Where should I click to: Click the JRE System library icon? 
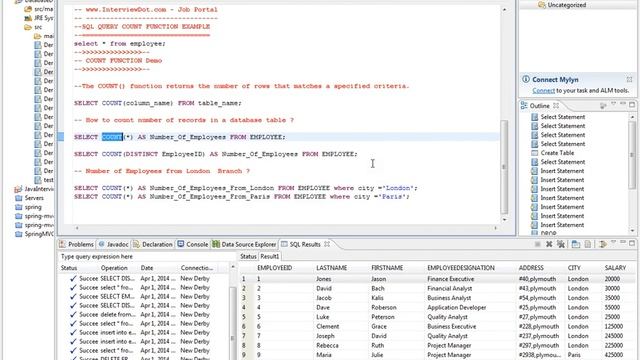point(28,18)
